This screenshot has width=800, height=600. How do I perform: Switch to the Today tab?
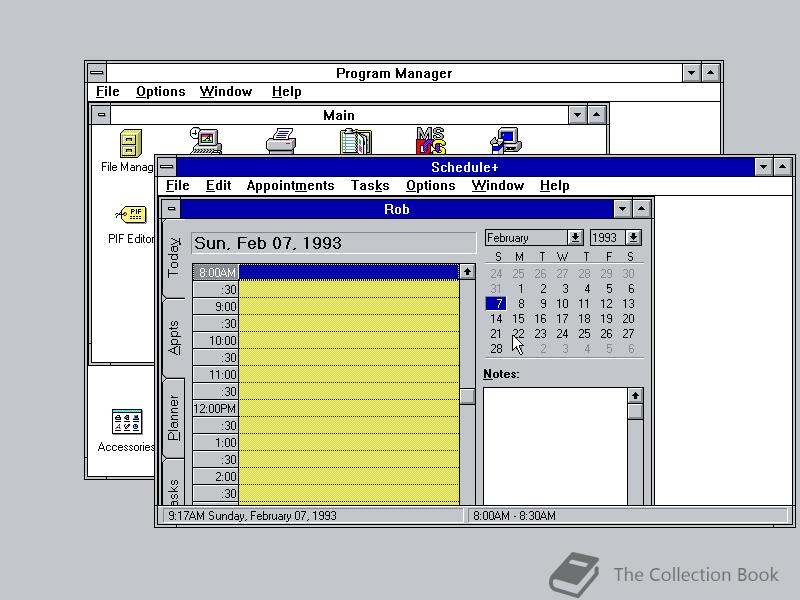click(173, 258)
